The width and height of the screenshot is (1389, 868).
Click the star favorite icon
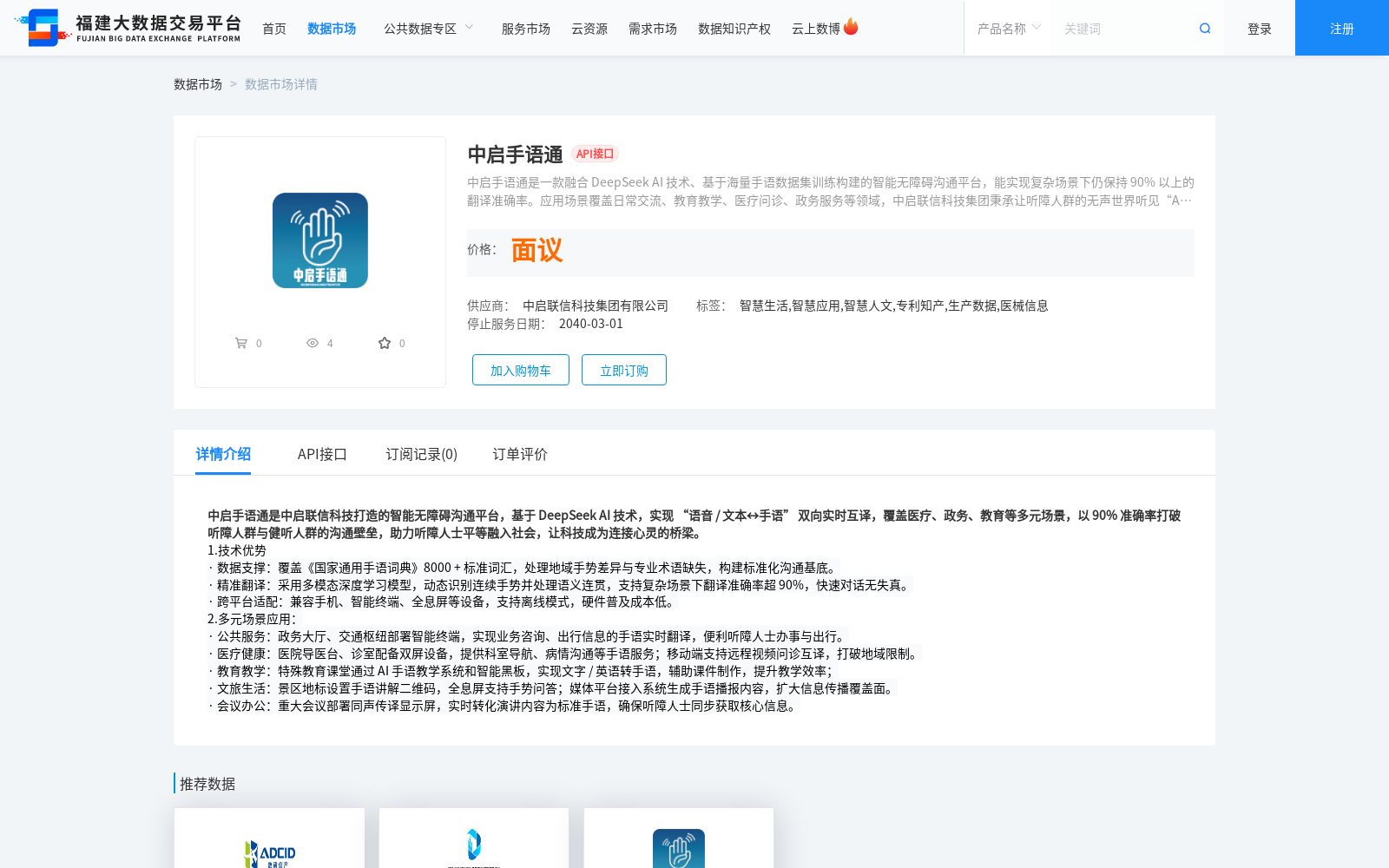[x=385, y=343]
